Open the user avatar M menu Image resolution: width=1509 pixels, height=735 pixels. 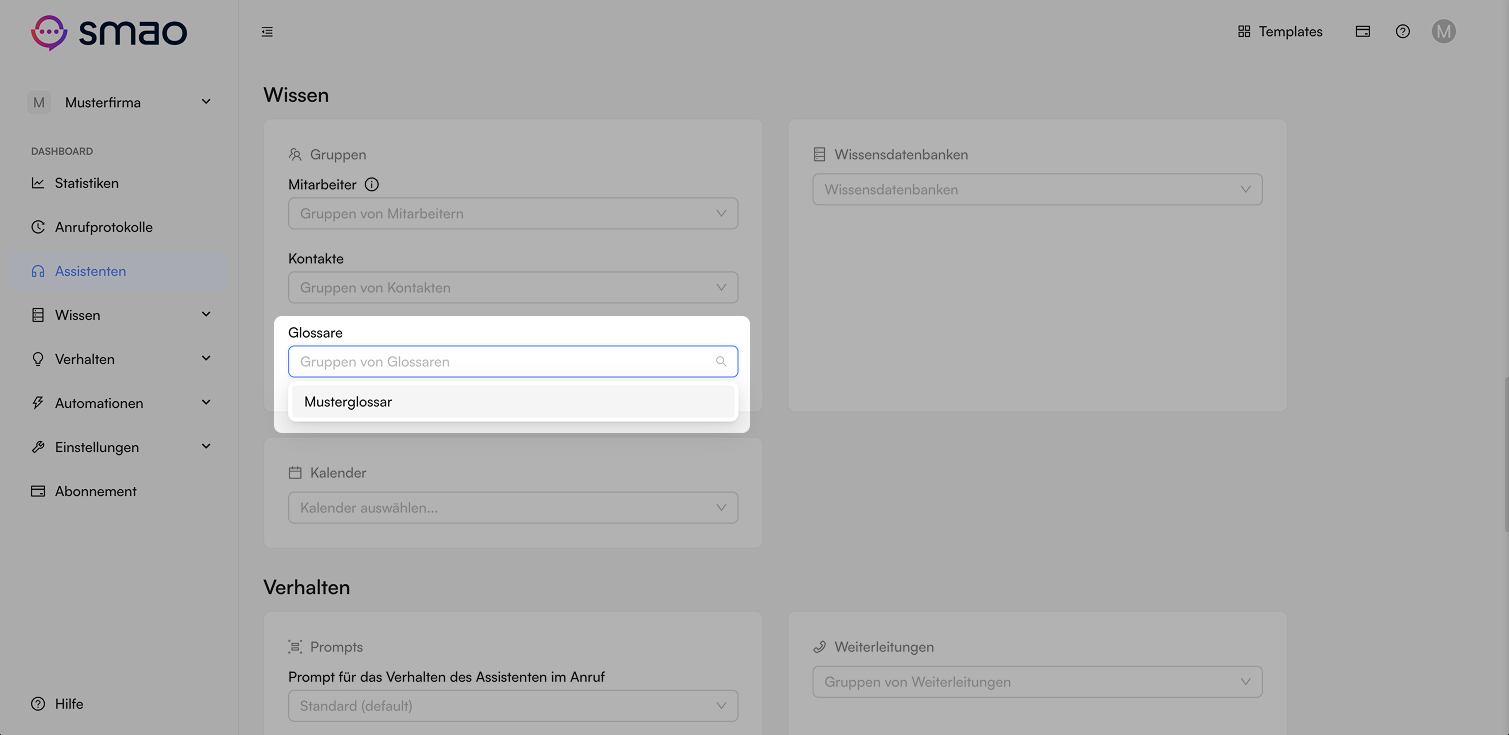[1443, 32]
